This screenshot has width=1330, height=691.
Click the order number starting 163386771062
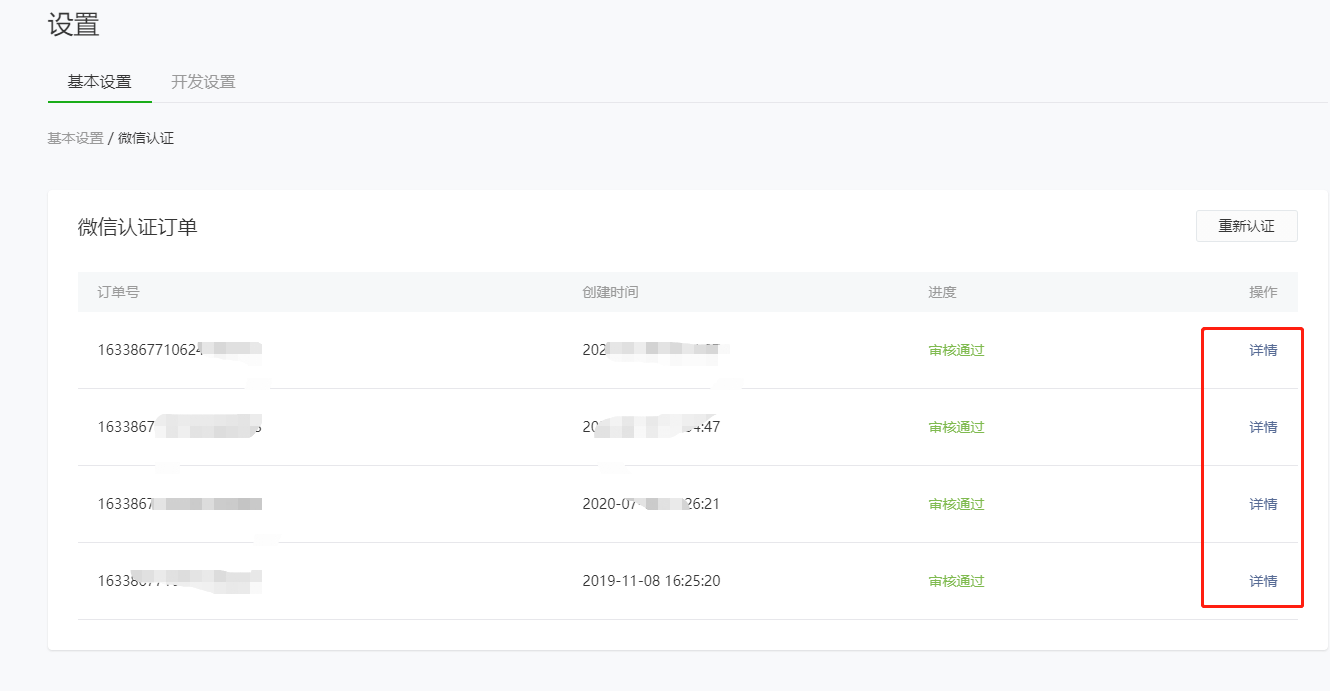click(x=180, y=350)
